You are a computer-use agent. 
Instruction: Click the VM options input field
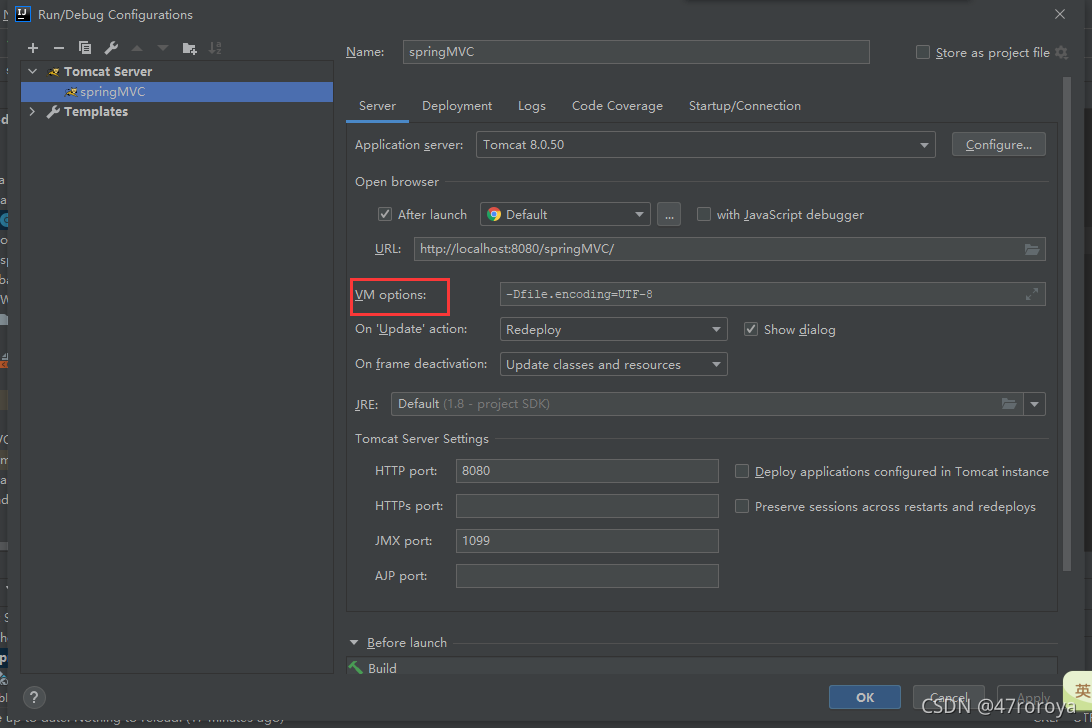pyautogui.click(x=772, y=295)
